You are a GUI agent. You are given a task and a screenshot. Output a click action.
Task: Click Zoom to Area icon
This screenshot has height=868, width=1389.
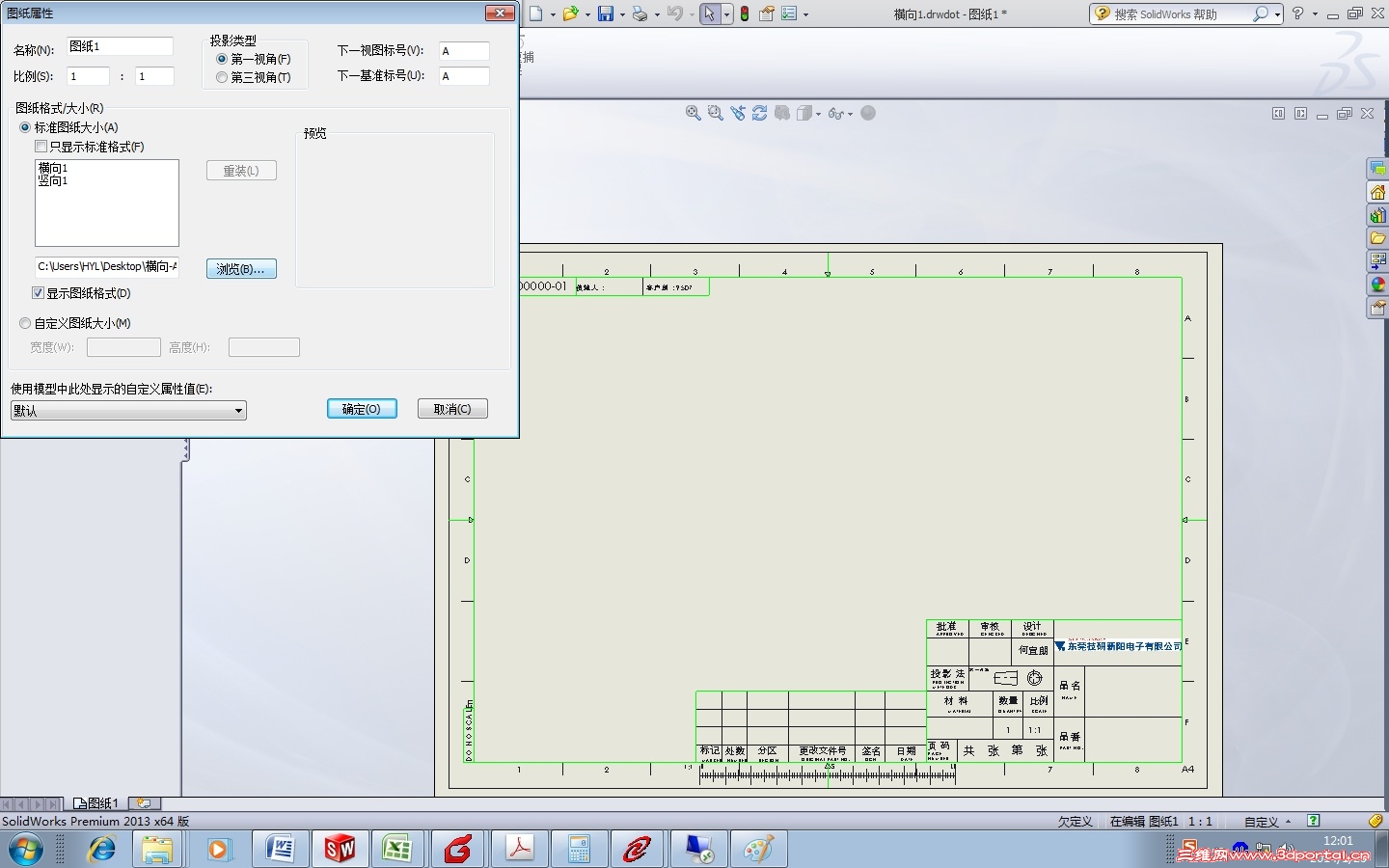click(x=715, y=113)
